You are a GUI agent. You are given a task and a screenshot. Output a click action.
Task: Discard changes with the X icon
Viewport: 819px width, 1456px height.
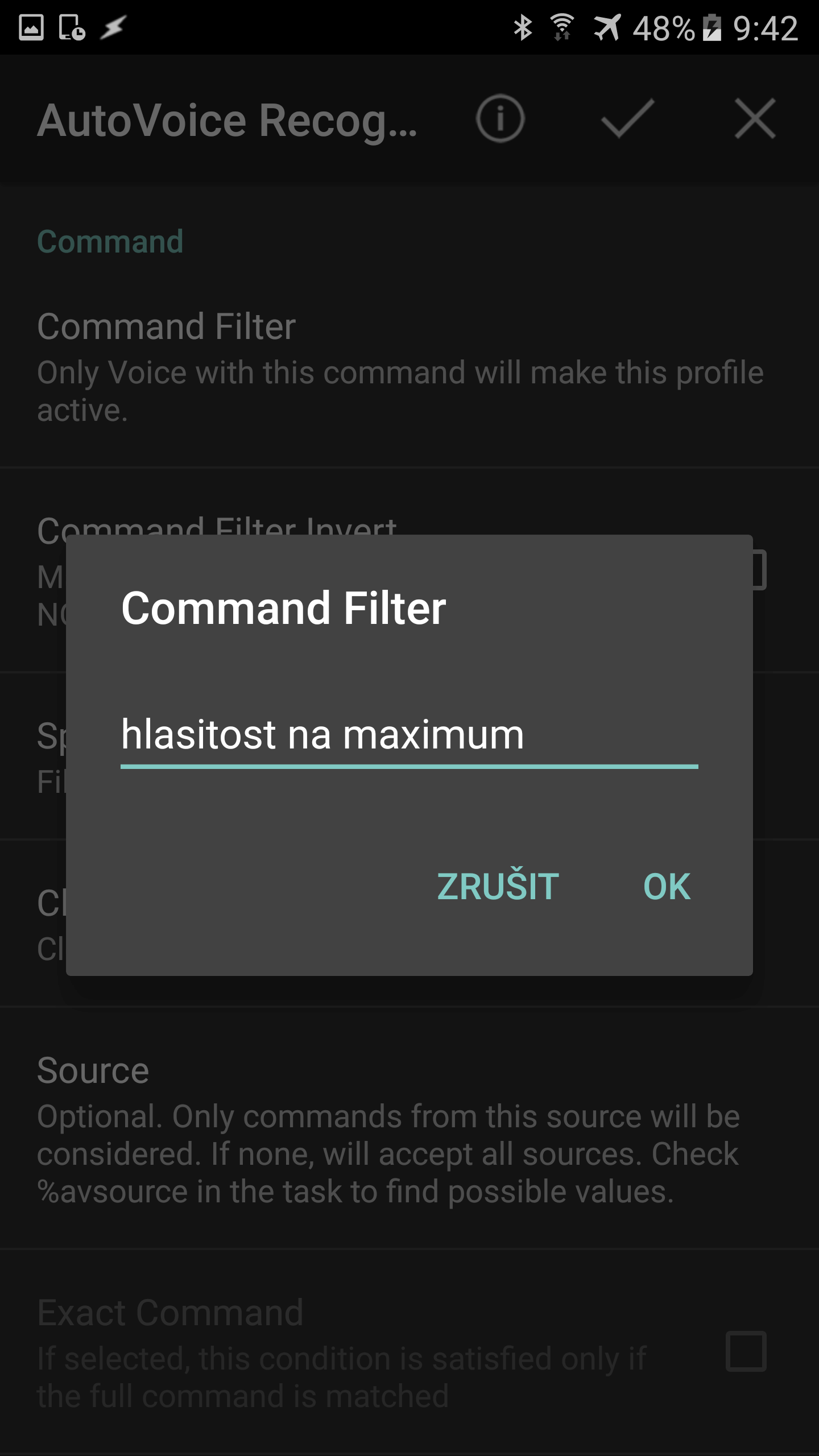pyautogui.click(x=755, y=119)
